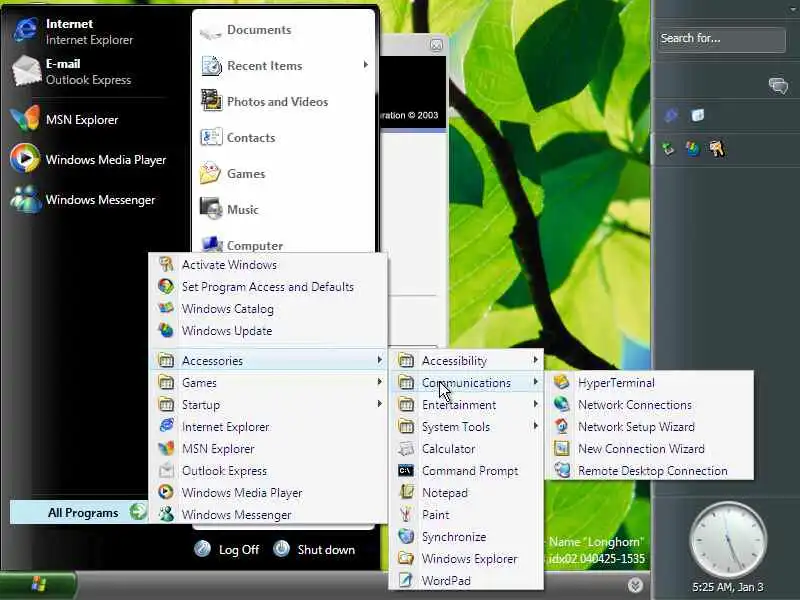Start the Network Setup Wizard

click(649, 426)
